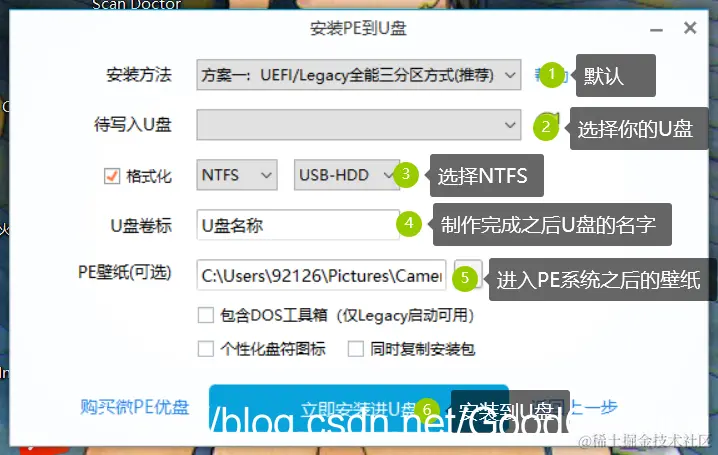Screen dimensions: 718x455
Task: Click the browse button beside PE壁纸 path
Action: click(x=468, y=274)
